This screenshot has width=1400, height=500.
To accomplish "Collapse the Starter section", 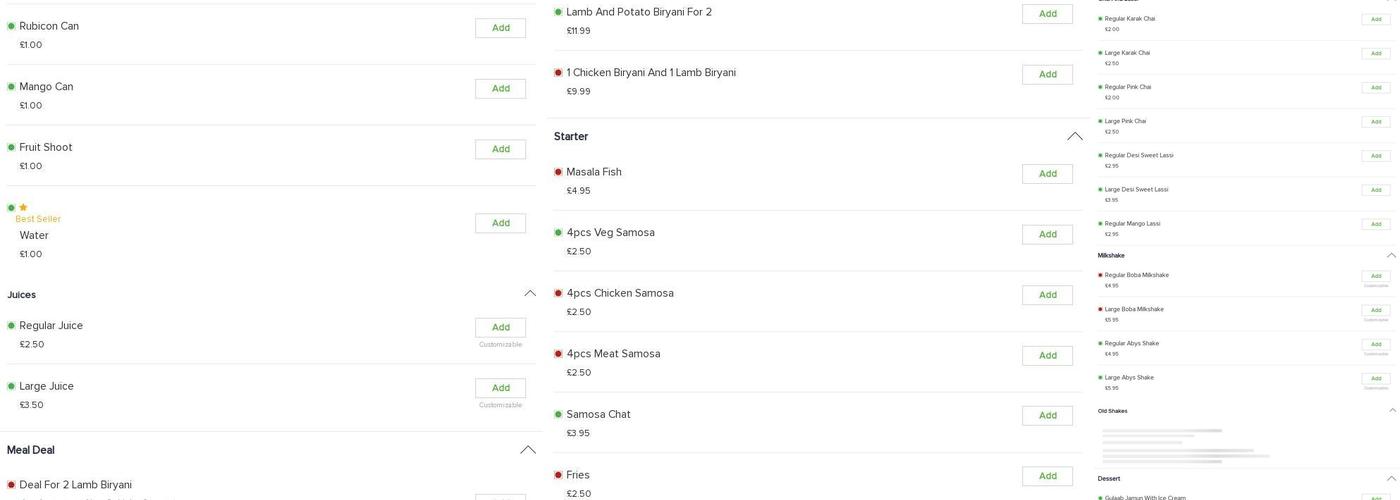I will coord(1075,137).
